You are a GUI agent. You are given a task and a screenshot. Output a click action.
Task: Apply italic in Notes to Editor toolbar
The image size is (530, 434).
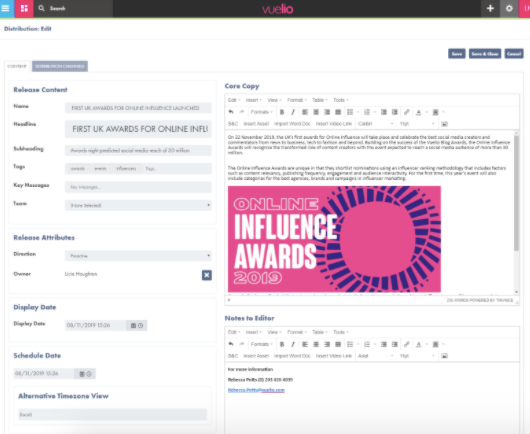(x=293, y=344)
